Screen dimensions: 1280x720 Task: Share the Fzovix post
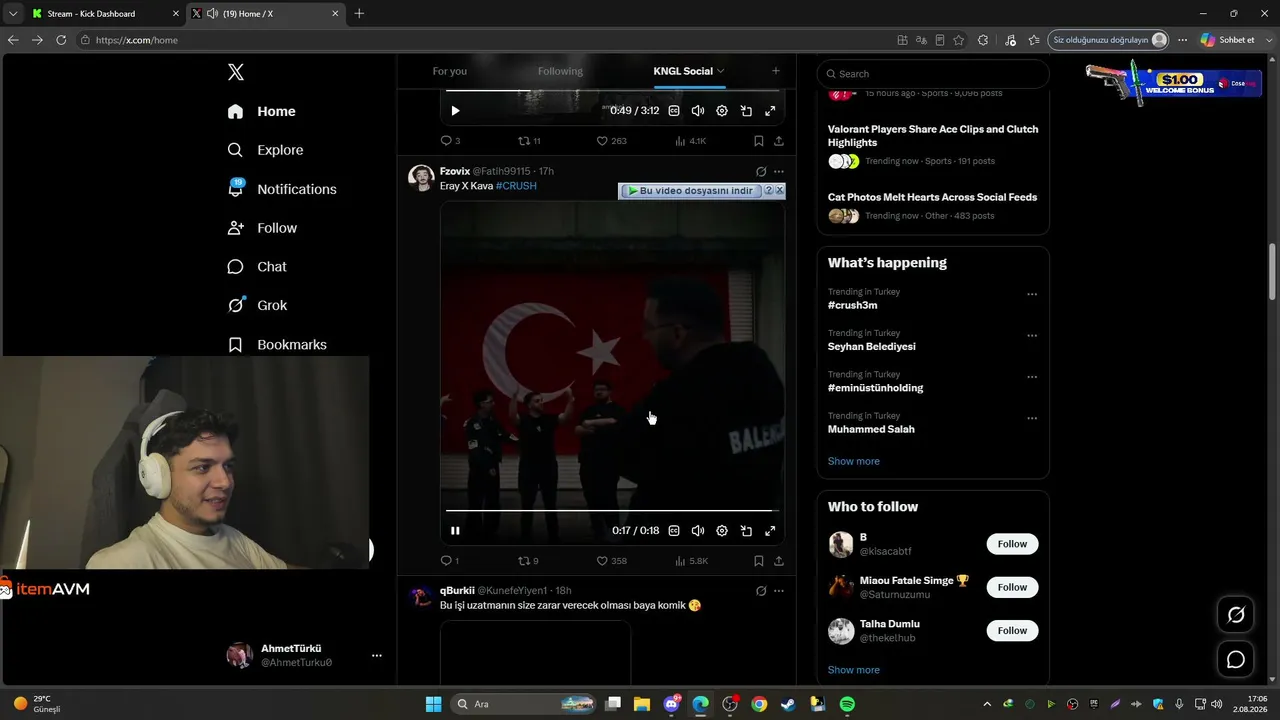pyautogui.click(x=779, y=561)
